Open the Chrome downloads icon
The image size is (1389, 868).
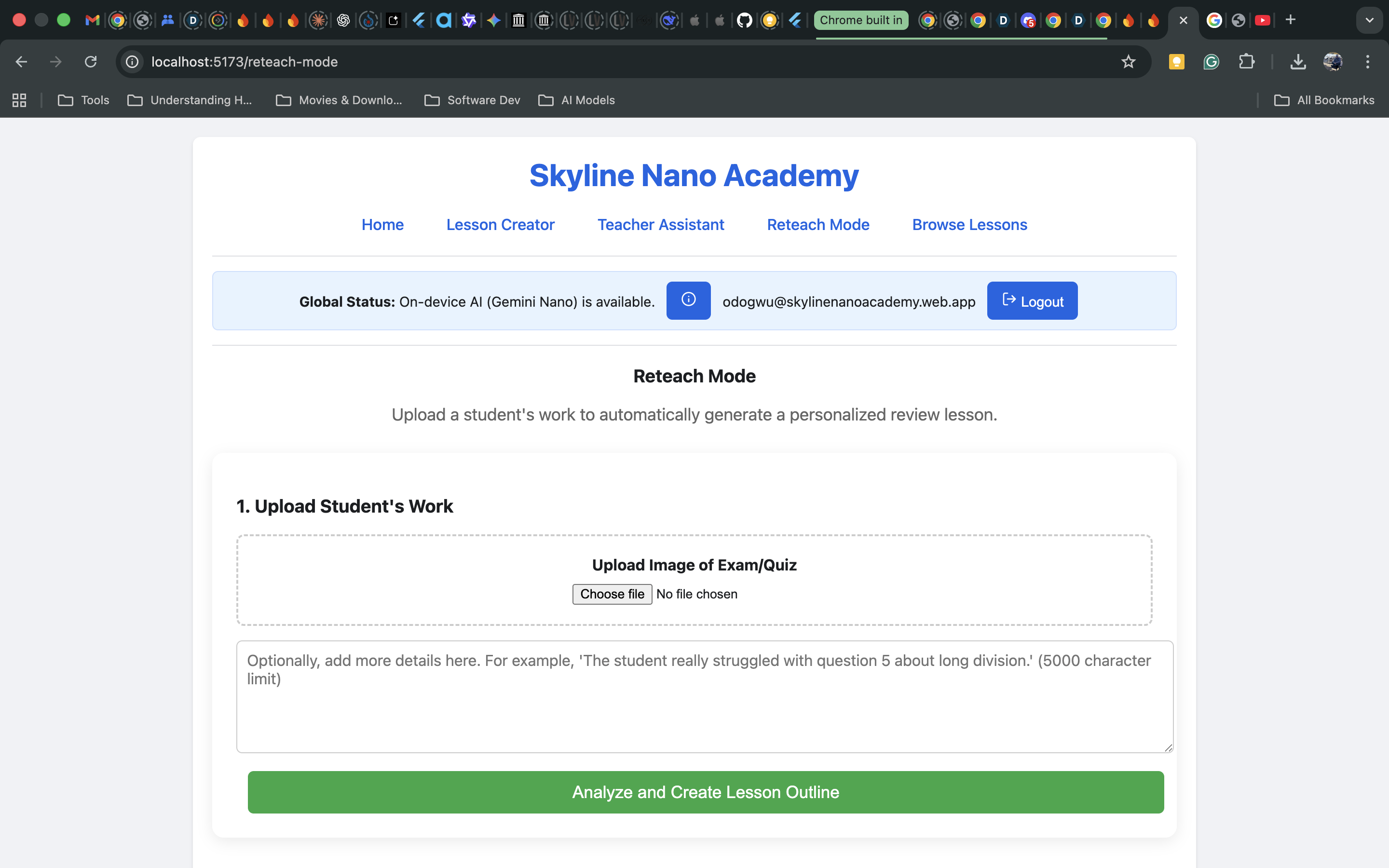1298,62
